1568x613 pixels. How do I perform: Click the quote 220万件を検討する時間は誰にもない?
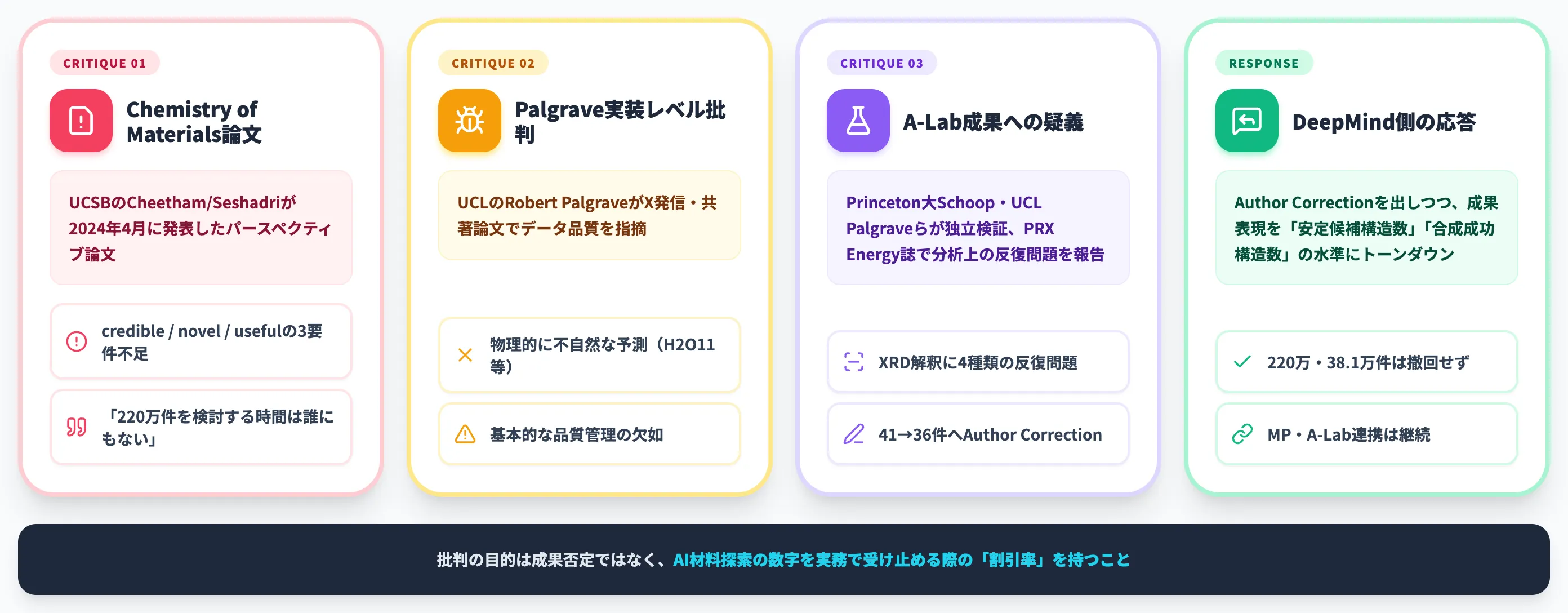pos(217,427)
